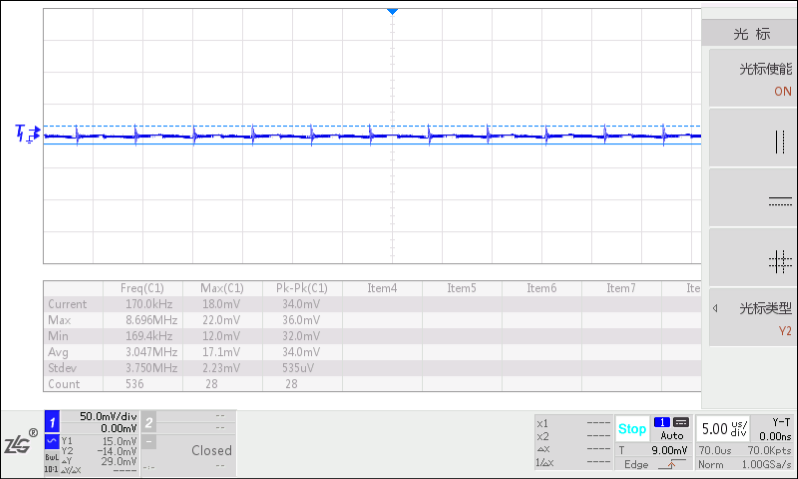
Task: Toggle channel 1 on or off
Action: point(53,422)
